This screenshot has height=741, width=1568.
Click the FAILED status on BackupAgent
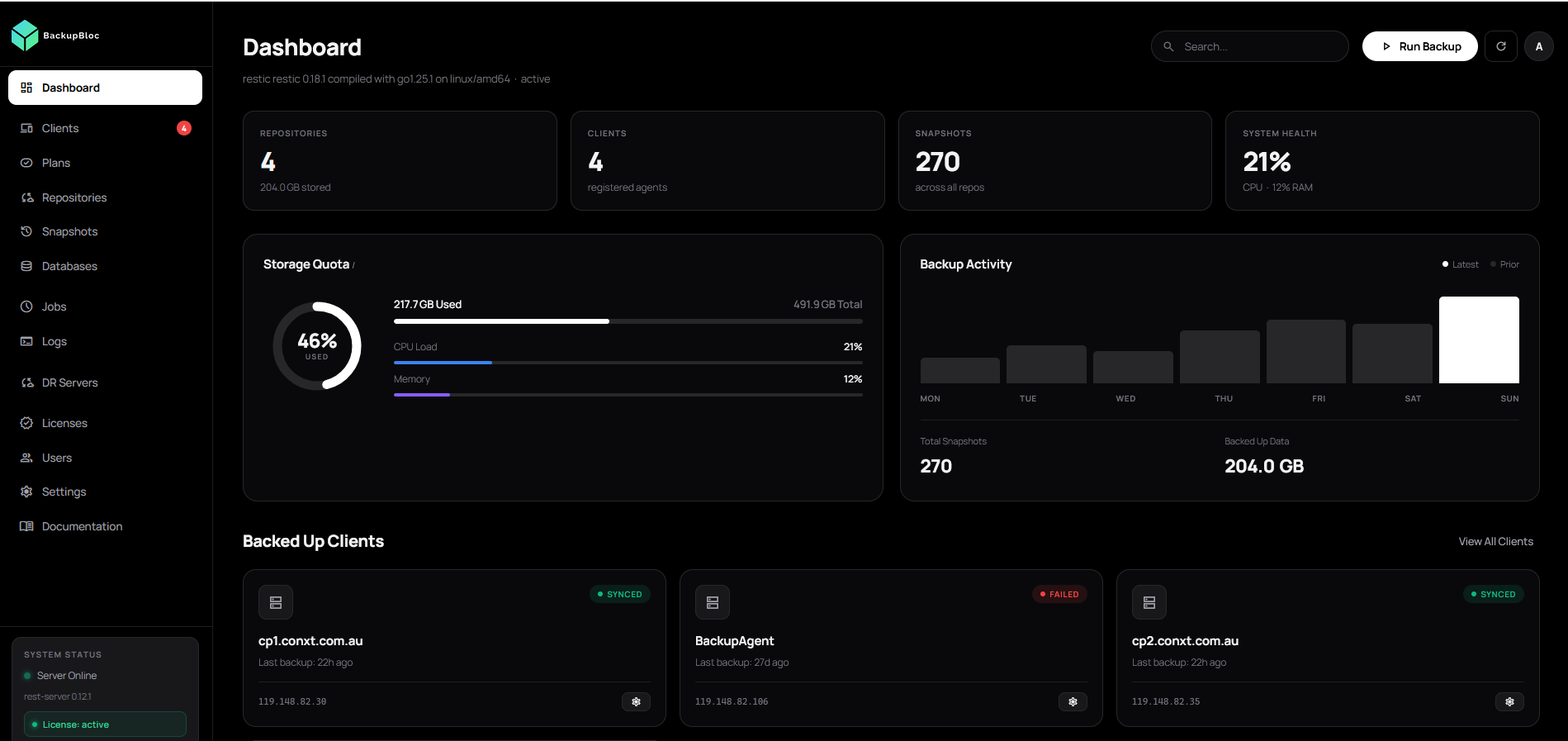(x=1059, y=594)
